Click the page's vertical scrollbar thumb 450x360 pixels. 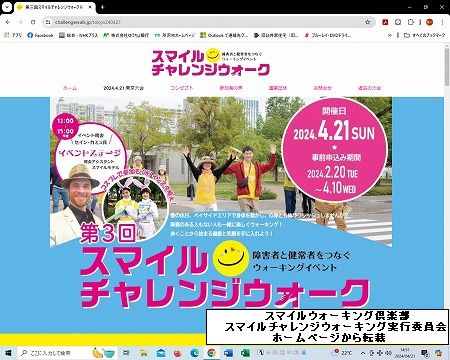point(447,68)
